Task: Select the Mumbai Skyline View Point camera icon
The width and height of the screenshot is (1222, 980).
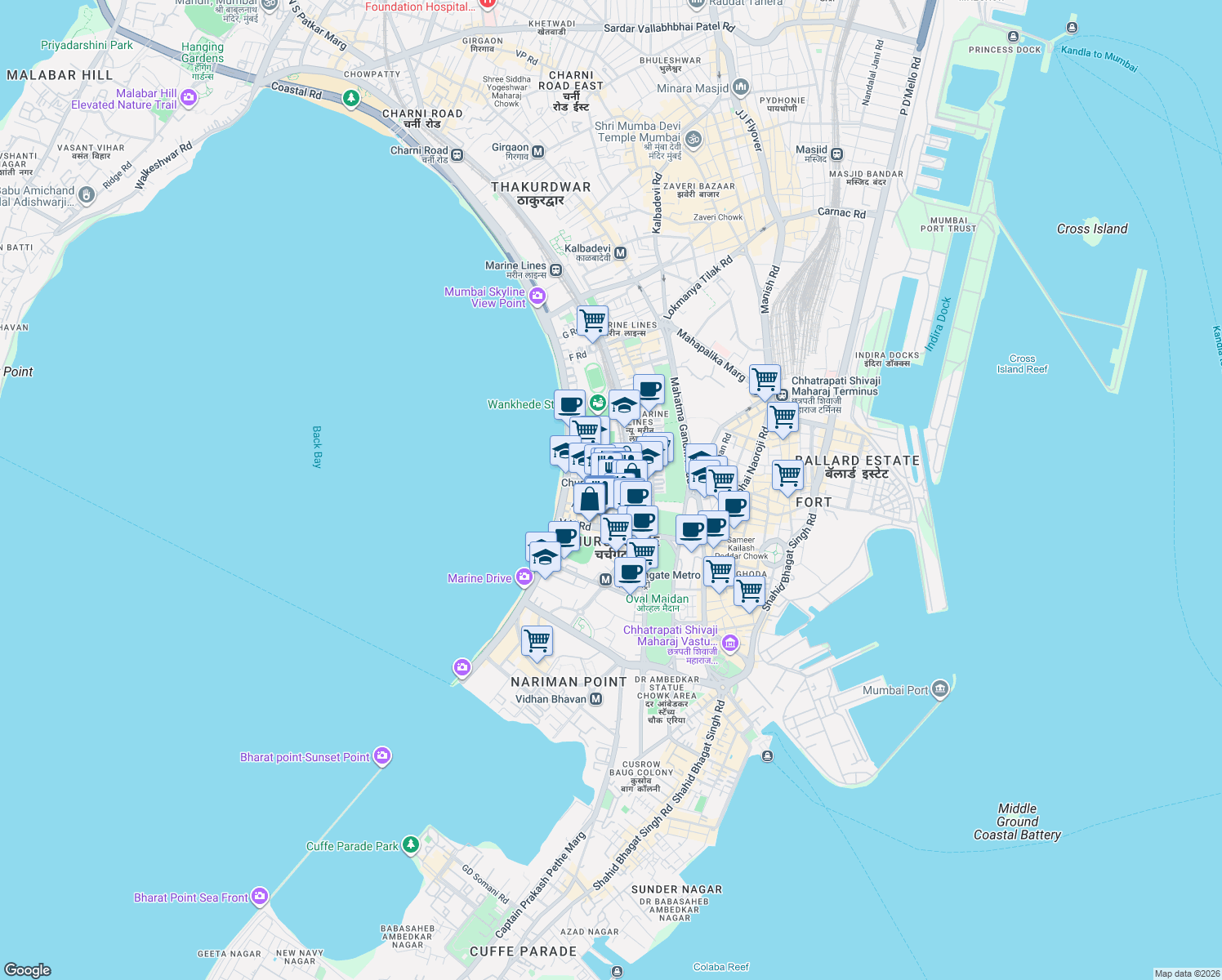Action: 537,296
